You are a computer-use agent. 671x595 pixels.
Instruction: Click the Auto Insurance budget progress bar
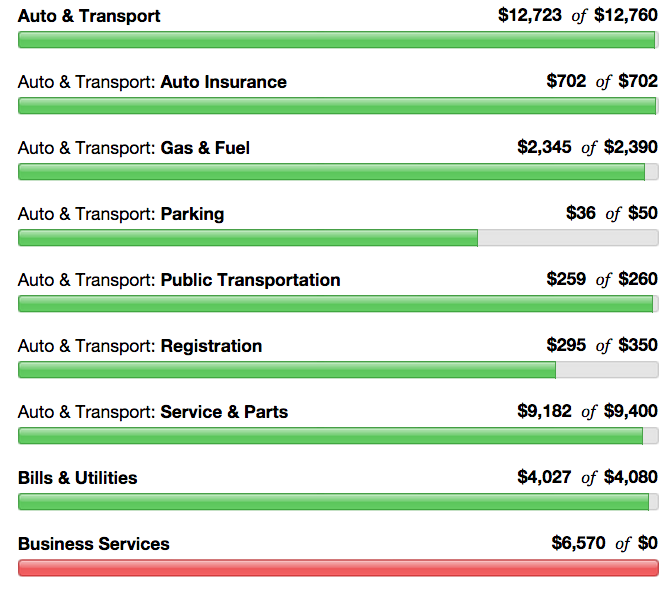(x=338, y=106)
